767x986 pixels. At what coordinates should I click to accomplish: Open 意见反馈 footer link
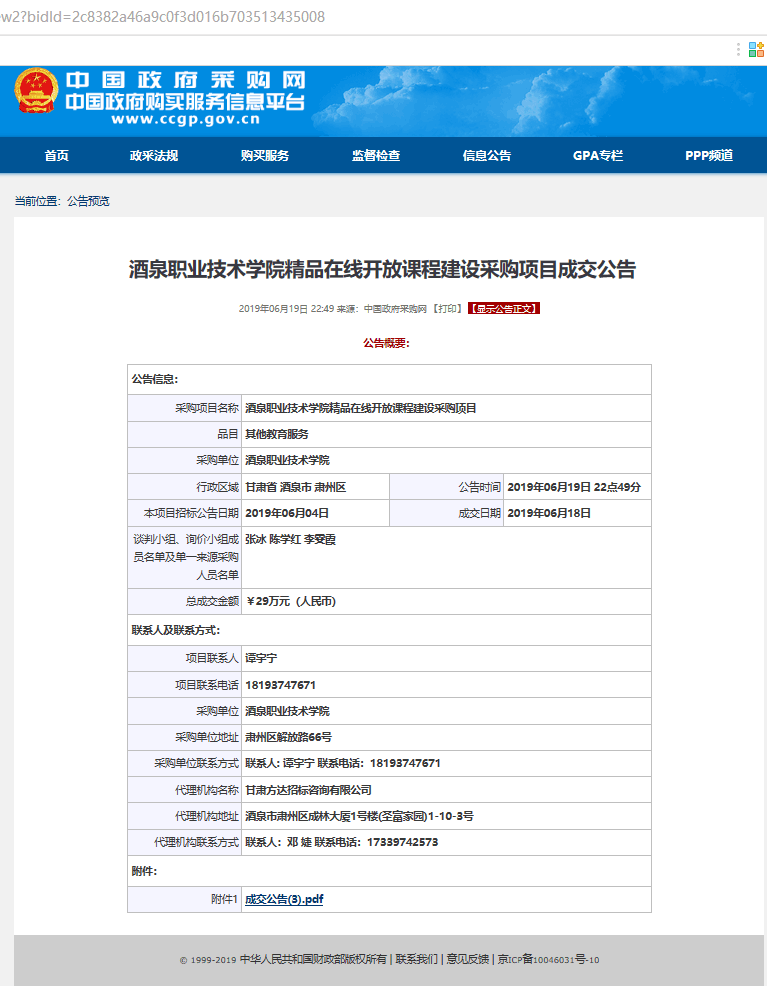(x=468, y=960)
